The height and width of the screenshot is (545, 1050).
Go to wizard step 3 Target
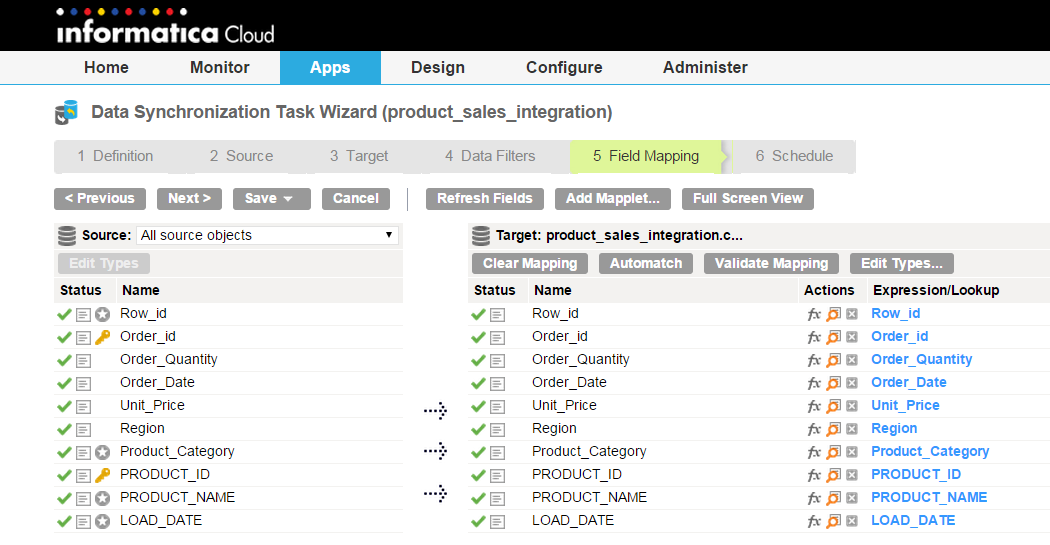[x=359, y=156]
